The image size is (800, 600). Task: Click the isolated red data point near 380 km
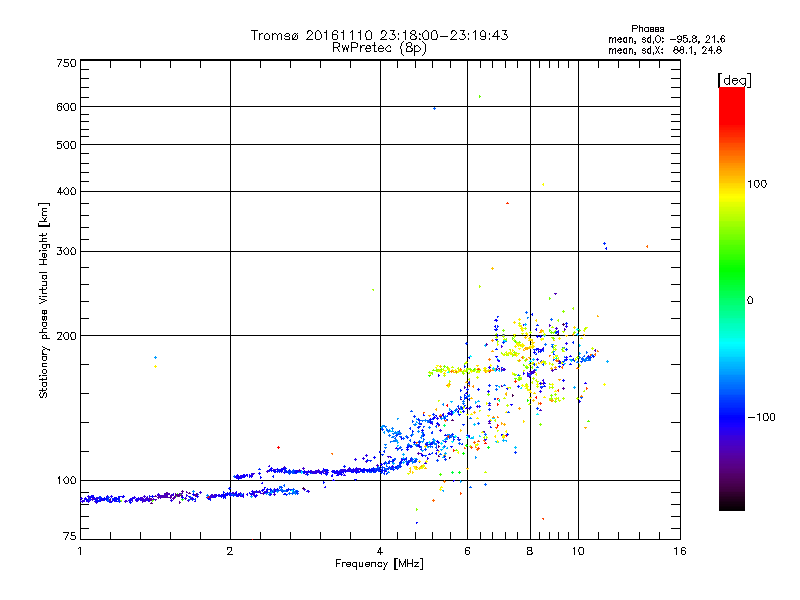(x=507, y=203)
